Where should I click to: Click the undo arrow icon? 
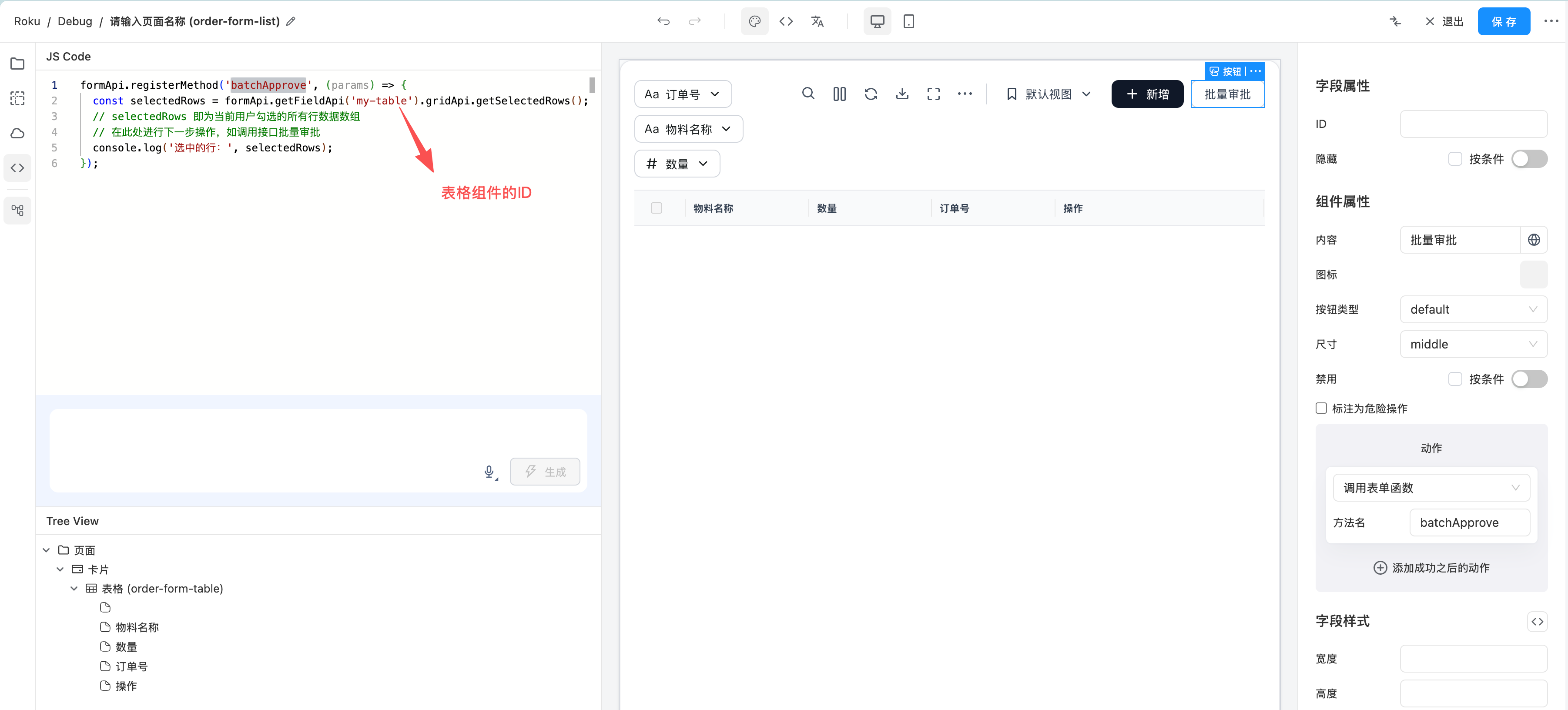[663, 21]
